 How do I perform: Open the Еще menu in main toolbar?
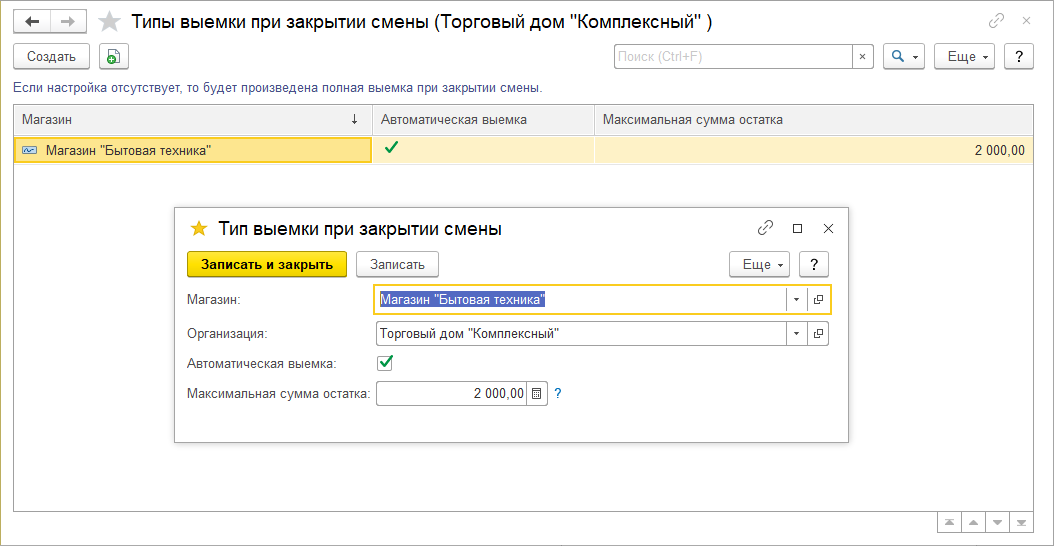964,57
